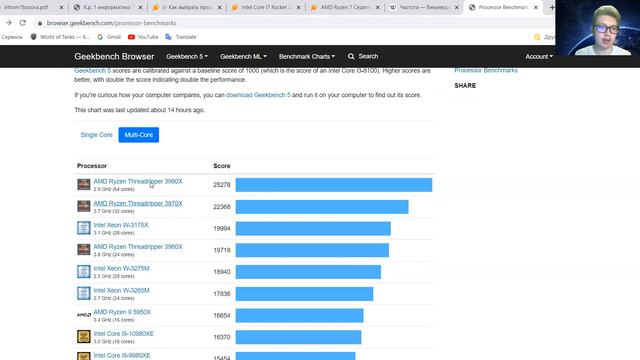The width and height of the screenshot is (640, 360).
Task: Click AMD icon next to Threadripper 3990X
Action: pos(84,184)
